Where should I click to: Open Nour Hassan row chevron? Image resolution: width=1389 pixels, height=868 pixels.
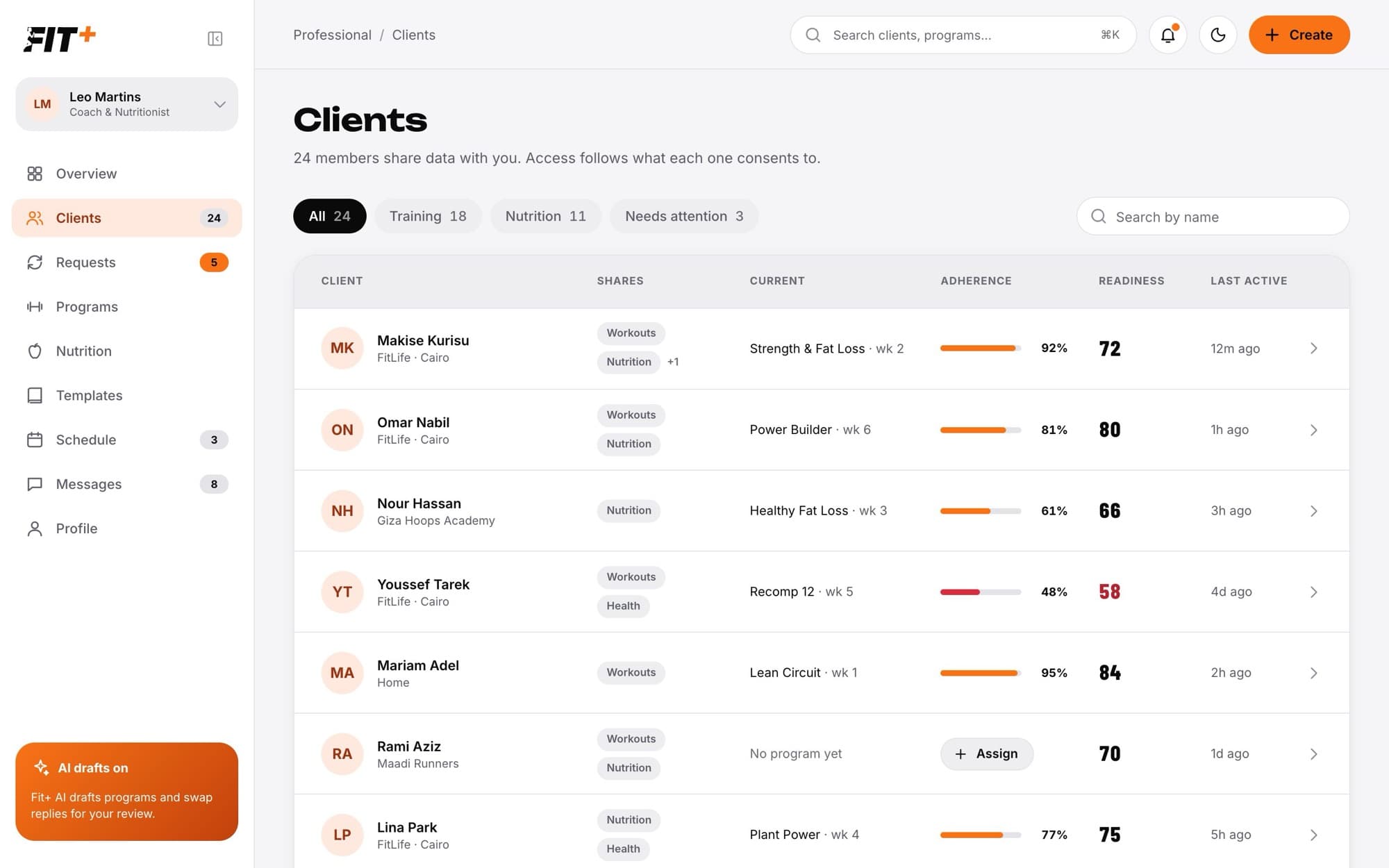coord(1313,511)
